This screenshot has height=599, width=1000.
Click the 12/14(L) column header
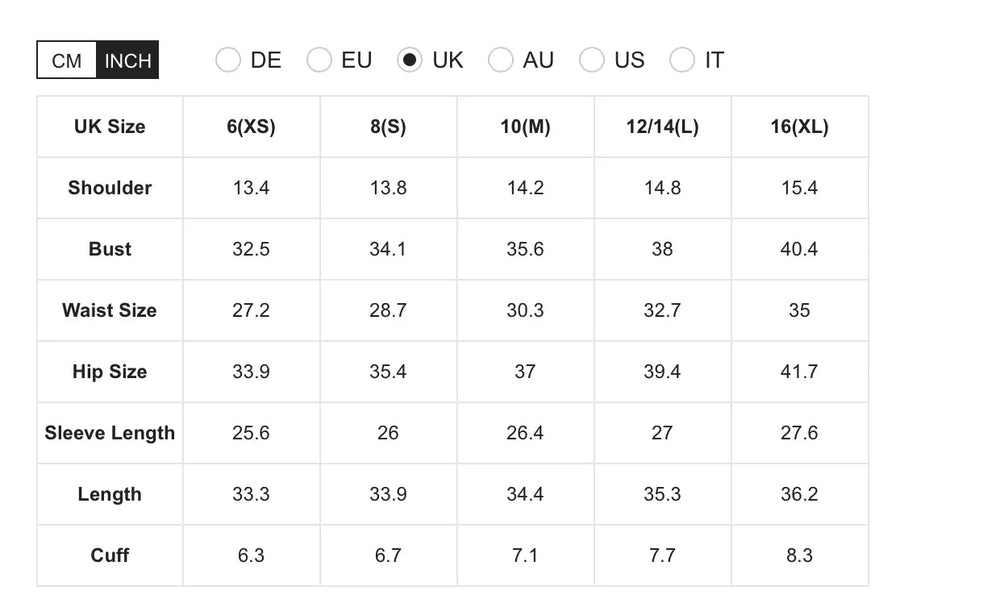pos(662,127)
